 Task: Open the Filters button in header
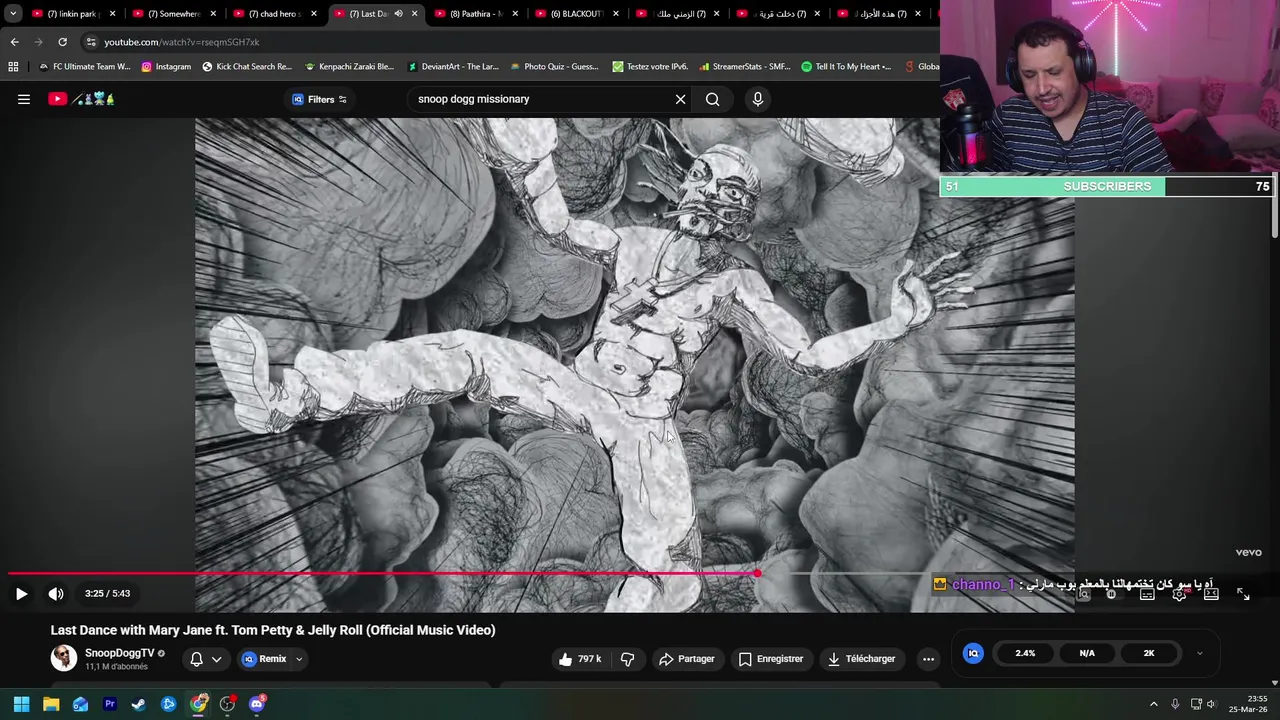tap(320, 99)
